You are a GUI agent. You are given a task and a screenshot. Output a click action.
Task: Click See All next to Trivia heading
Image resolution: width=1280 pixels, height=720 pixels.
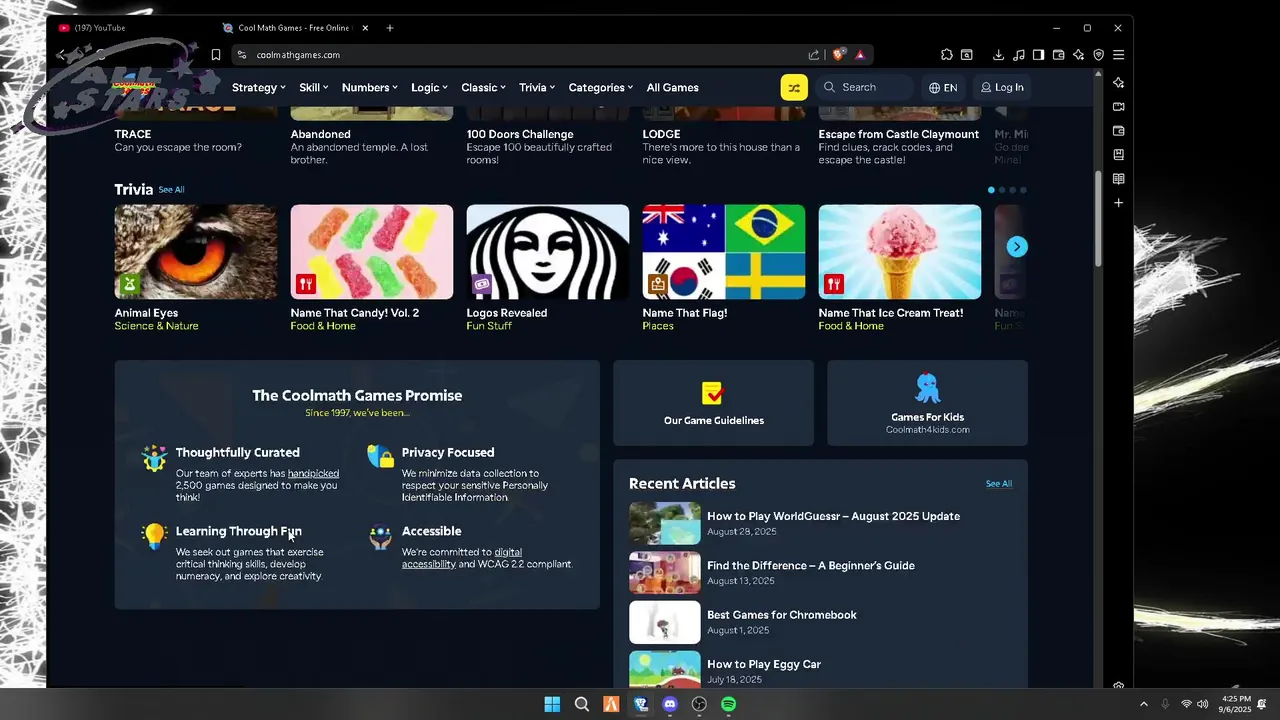click(x=171, y=189)
